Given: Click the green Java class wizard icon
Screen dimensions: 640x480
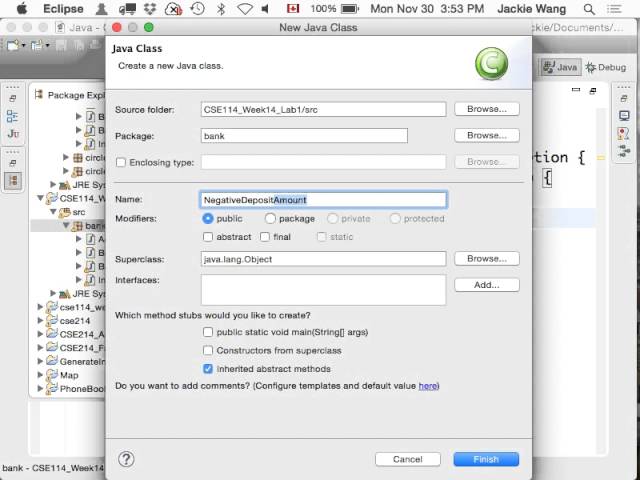Looking at the screenshot, I should (491, 63).
